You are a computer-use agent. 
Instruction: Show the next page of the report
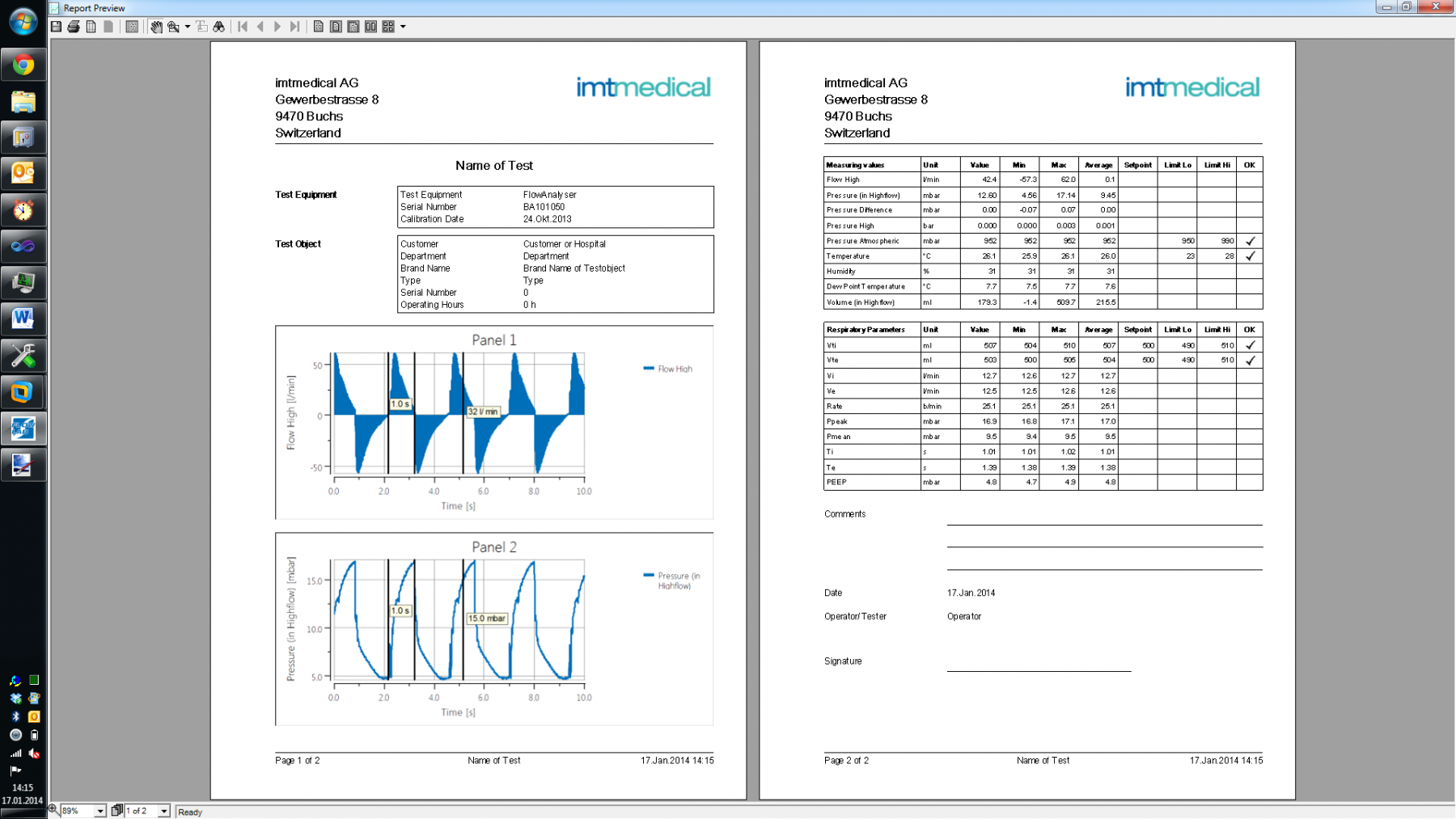pos(277,27)
